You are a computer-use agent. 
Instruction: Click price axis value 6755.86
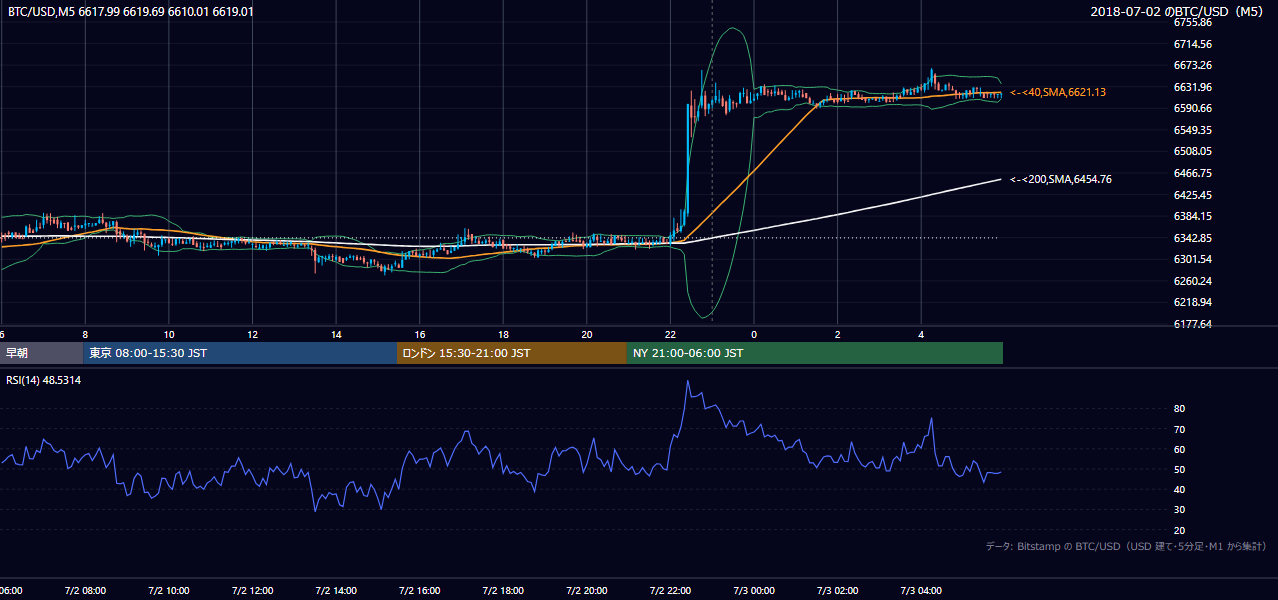click(1193, 22)
